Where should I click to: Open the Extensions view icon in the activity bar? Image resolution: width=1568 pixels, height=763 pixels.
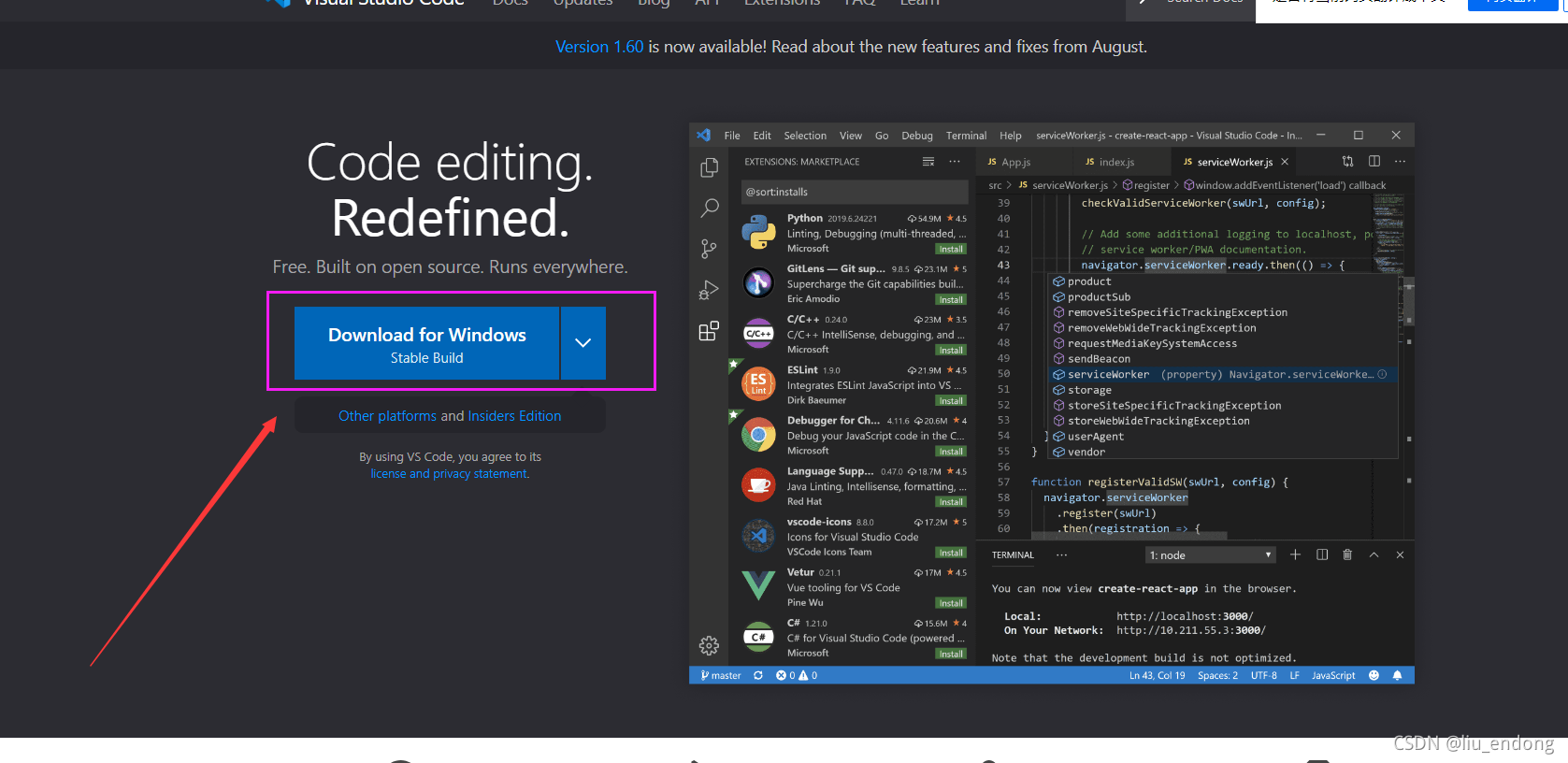pyautogui.click(x=710, y=331)
